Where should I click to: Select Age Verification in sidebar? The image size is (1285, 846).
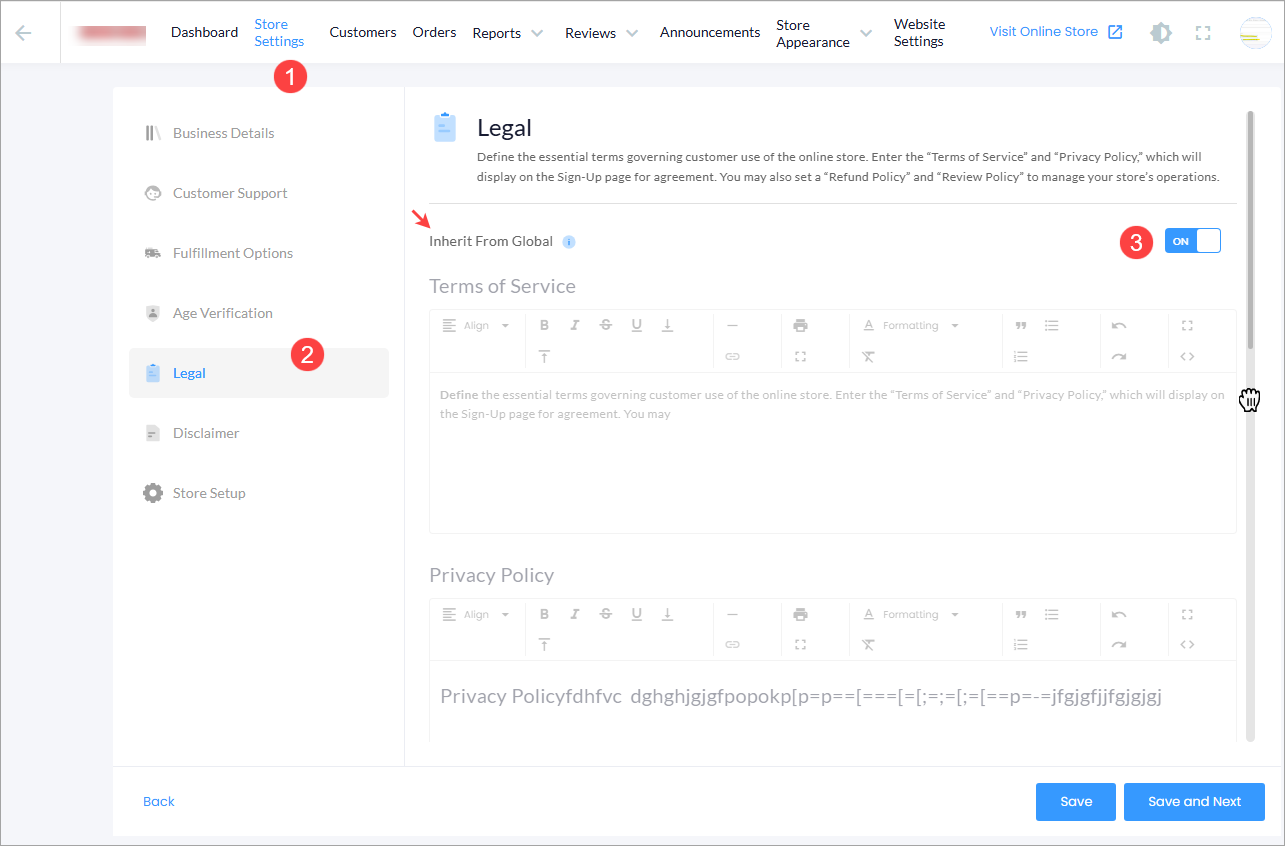[259, 313]
